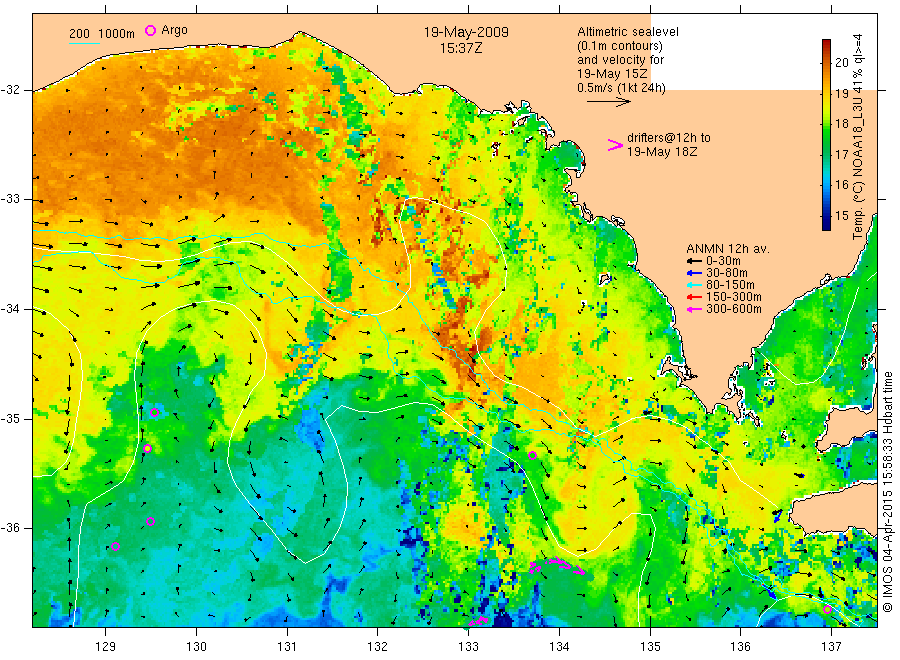900x660 pixels.
Task: Click the IMOS copyright timestamp text
Action: coord(888,492)
